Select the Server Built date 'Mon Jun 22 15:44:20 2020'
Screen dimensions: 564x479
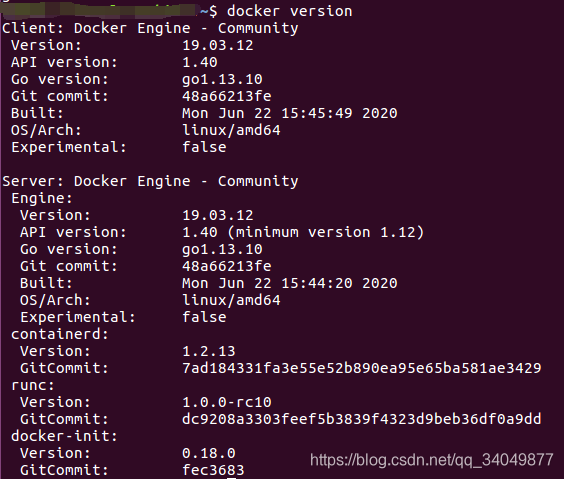pyautogui.click(x=290, y=283)
